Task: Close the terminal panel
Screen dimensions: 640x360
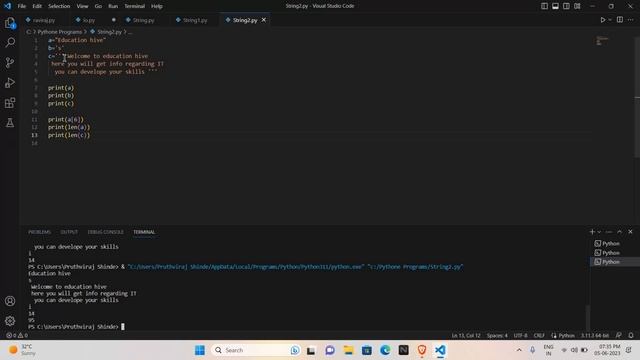Action: 630,232
